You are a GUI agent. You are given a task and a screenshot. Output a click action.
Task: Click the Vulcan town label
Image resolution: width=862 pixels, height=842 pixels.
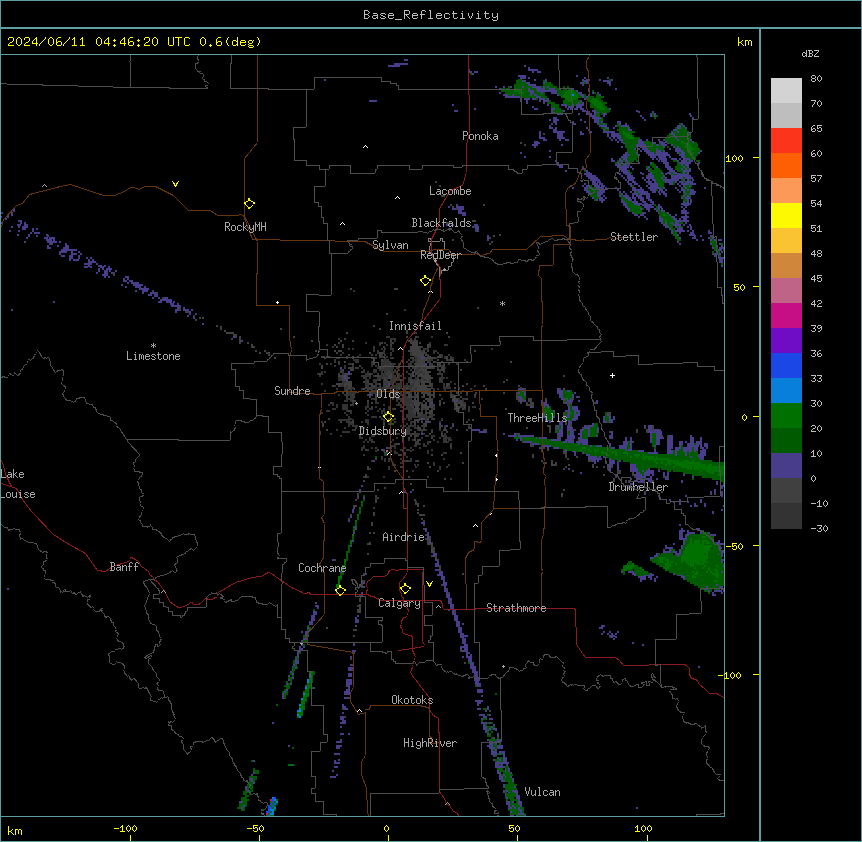[x=542, y=792]
